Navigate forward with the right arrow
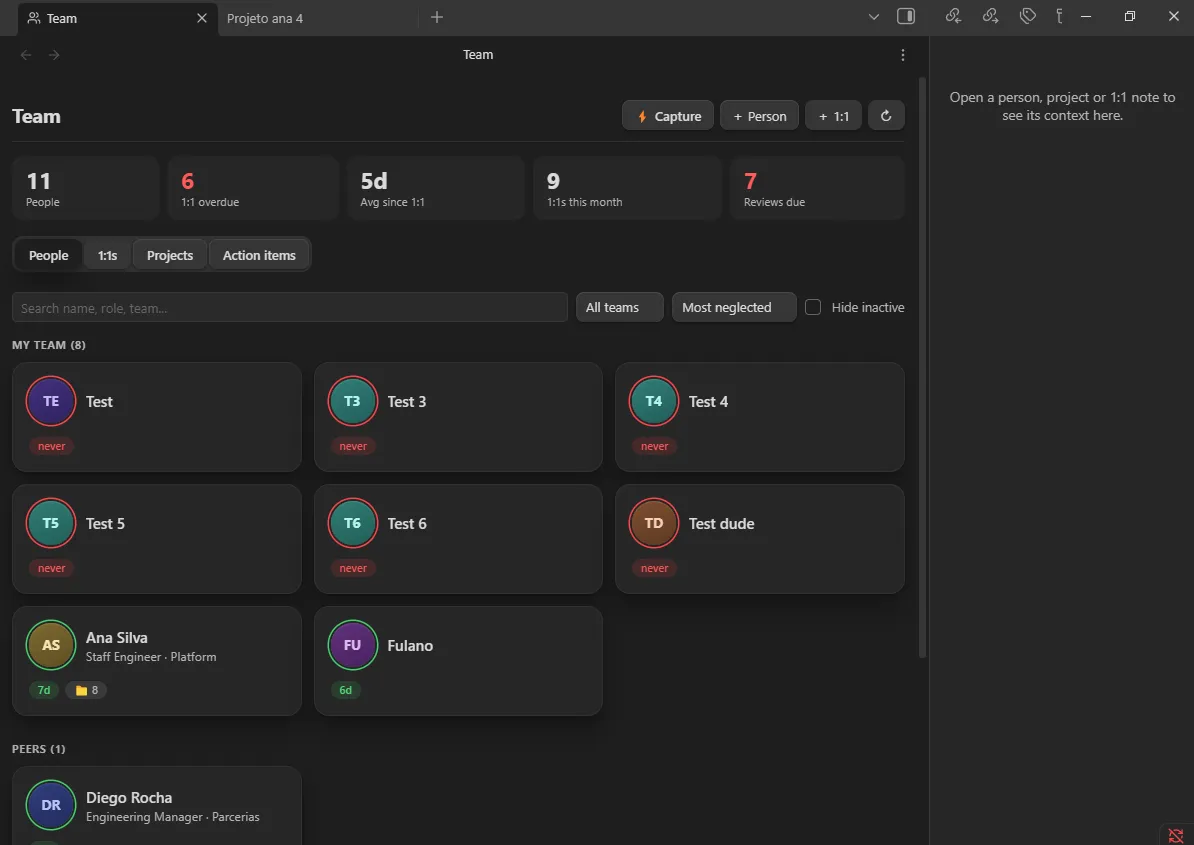Image resolution: width=1194 pixels, height=845 pixels. (x=54, y=55)
